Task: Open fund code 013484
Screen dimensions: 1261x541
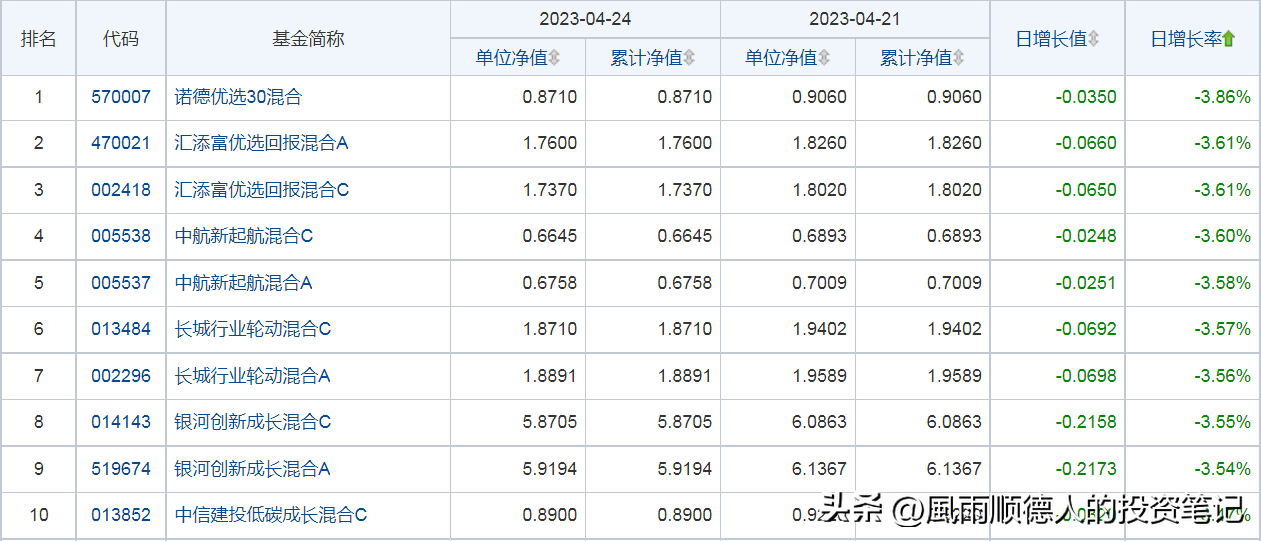Action: 121,329
